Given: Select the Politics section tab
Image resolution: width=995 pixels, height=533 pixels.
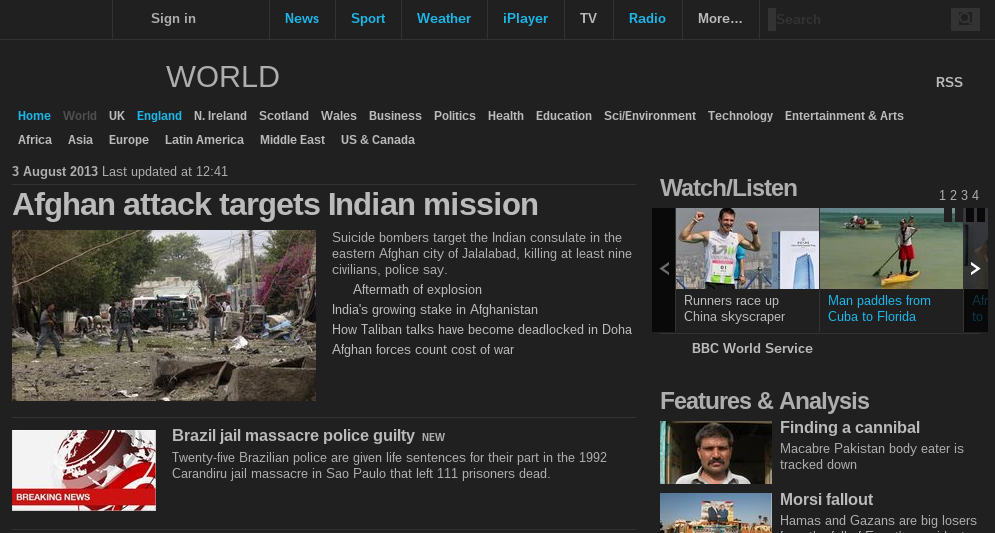Looking at the screenshot, I should pyautogui.click(x=455, y=116).
